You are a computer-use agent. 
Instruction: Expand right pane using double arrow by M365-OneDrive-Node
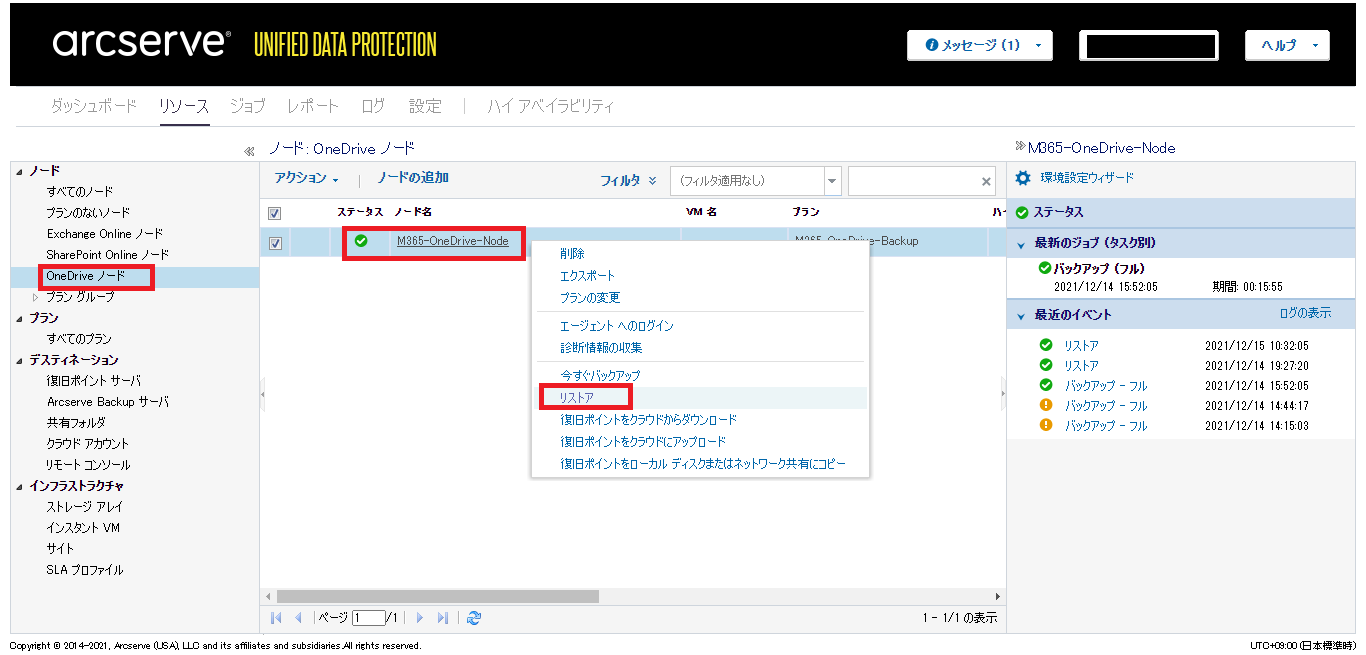(x=1020, y=146)
